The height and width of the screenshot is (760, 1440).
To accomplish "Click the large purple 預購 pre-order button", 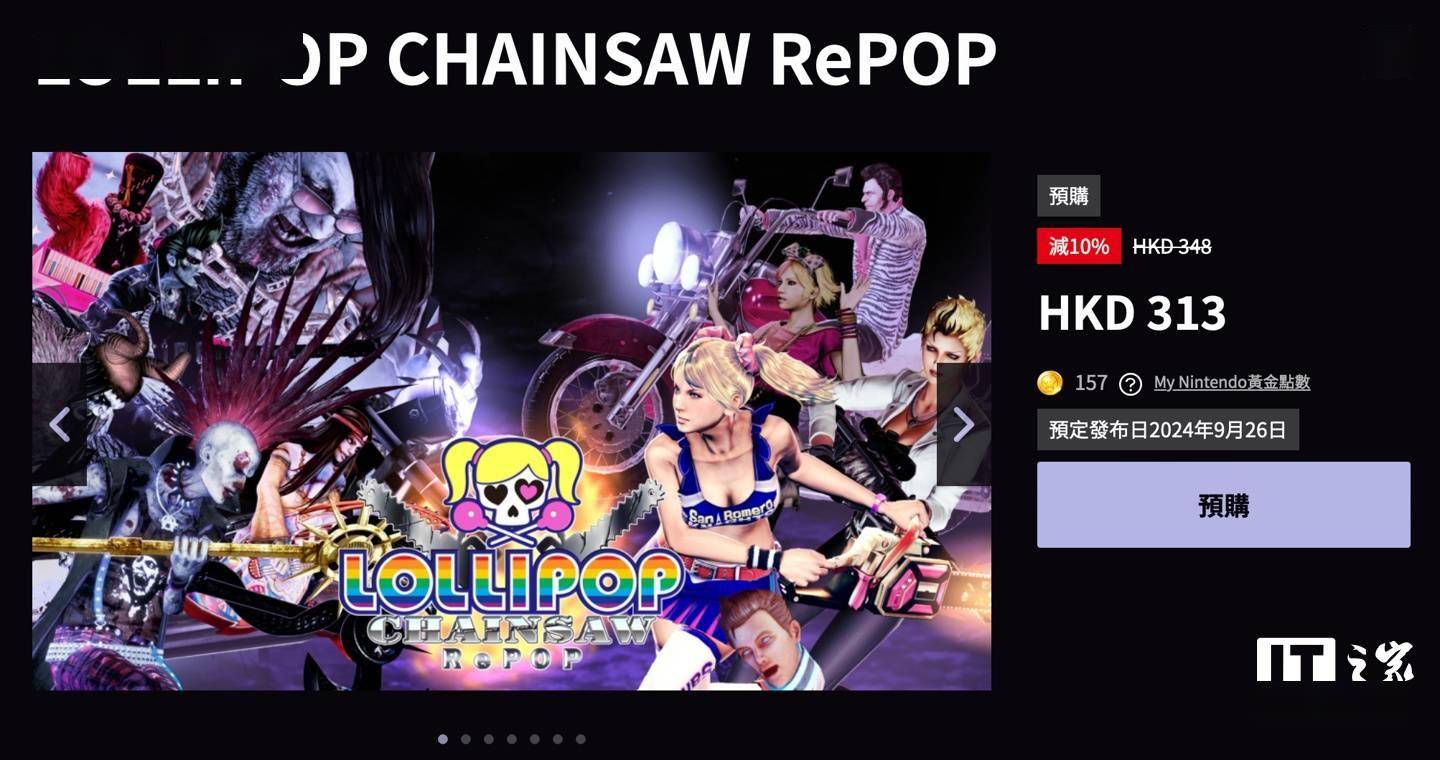I will click(x=1224, y=505).
